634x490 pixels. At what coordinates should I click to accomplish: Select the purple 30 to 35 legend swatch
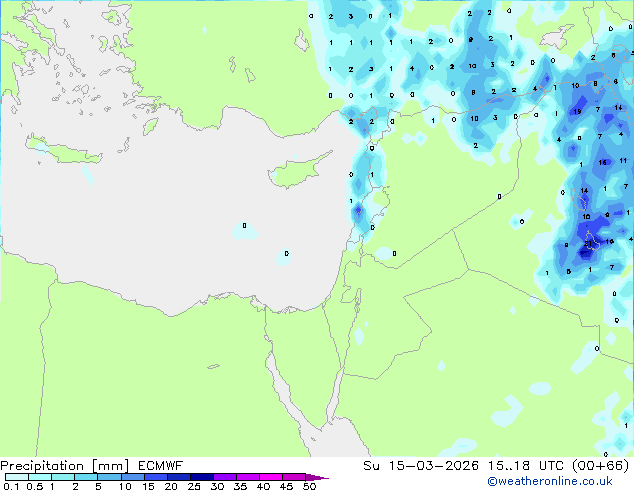[224, 477]
